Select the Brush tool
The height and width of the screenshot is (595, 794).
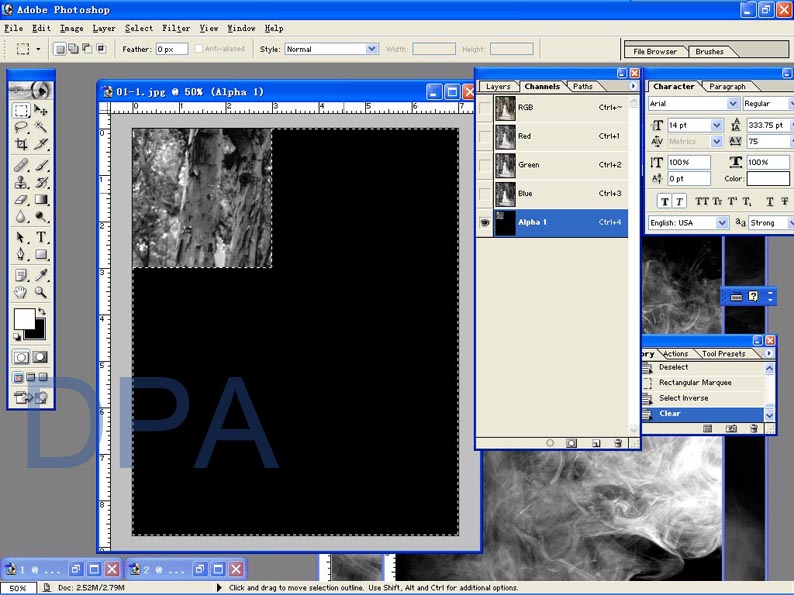41,165
